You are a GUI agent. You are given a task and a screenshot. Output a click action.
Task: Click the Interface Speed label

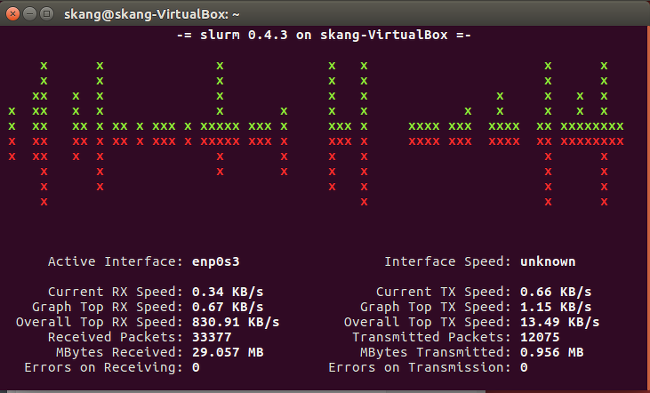[448, 262]
